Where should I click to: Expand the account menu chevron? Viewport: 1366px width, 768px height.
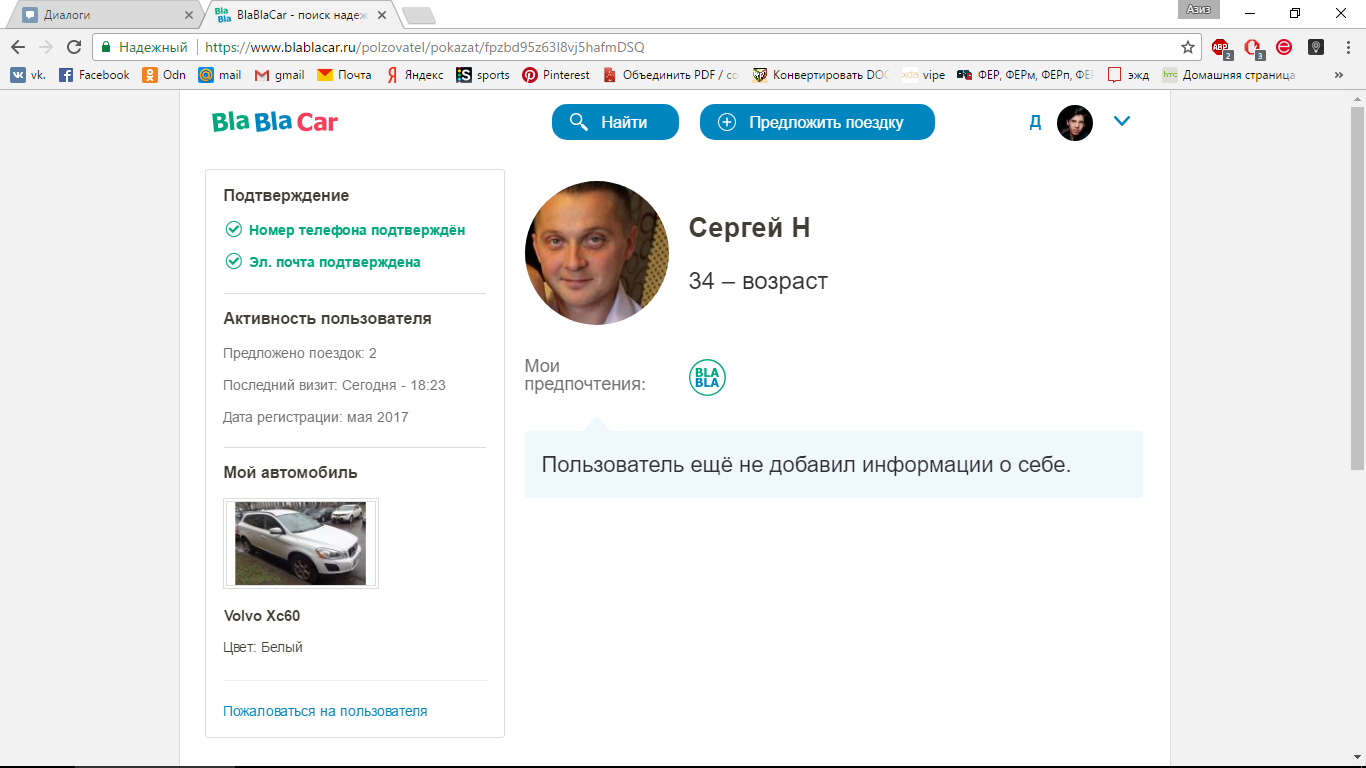click(1122, 121)
